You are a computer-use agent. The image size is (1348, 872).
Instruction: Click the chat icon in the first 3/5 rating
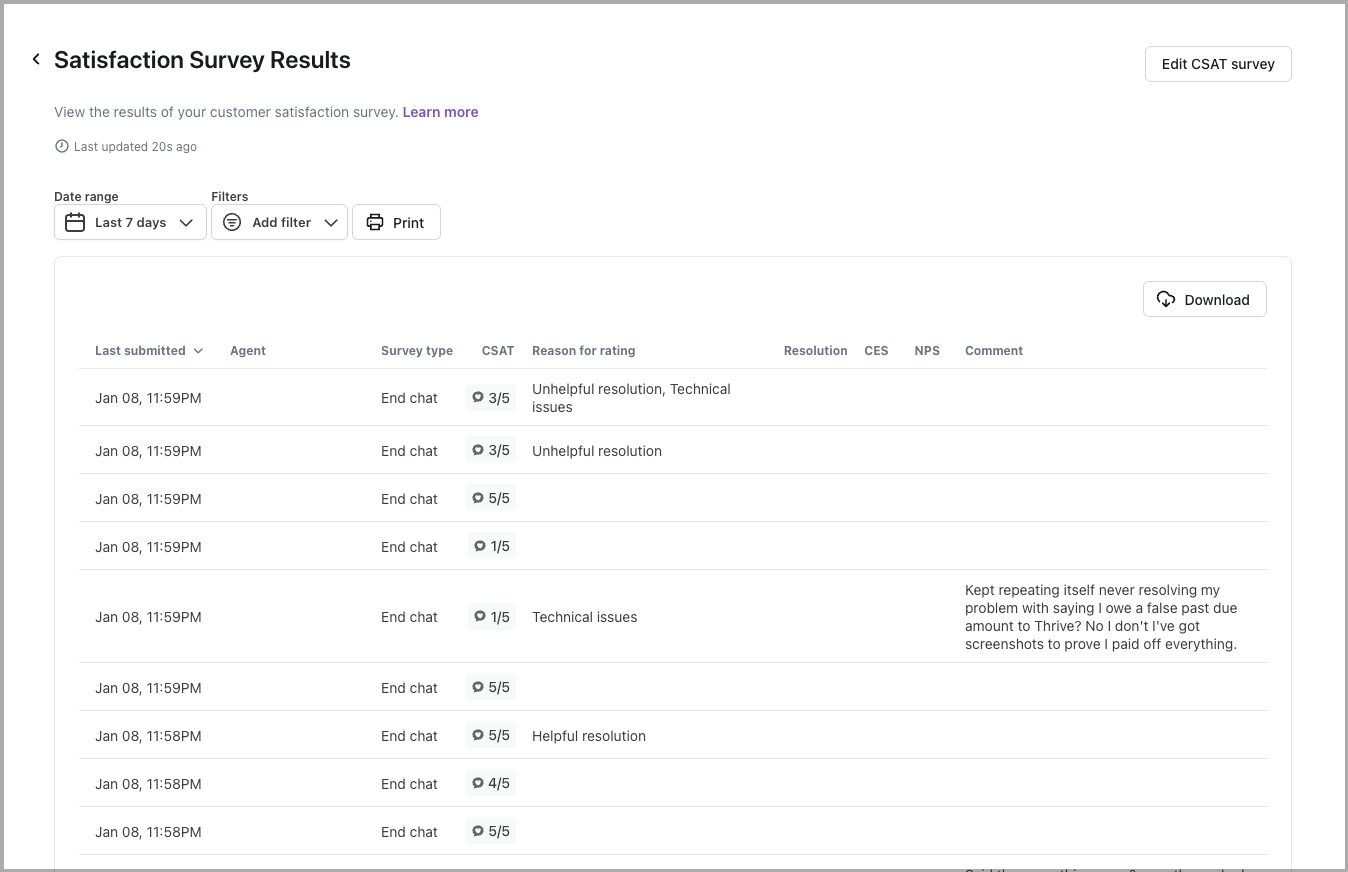tap(478, 398)
